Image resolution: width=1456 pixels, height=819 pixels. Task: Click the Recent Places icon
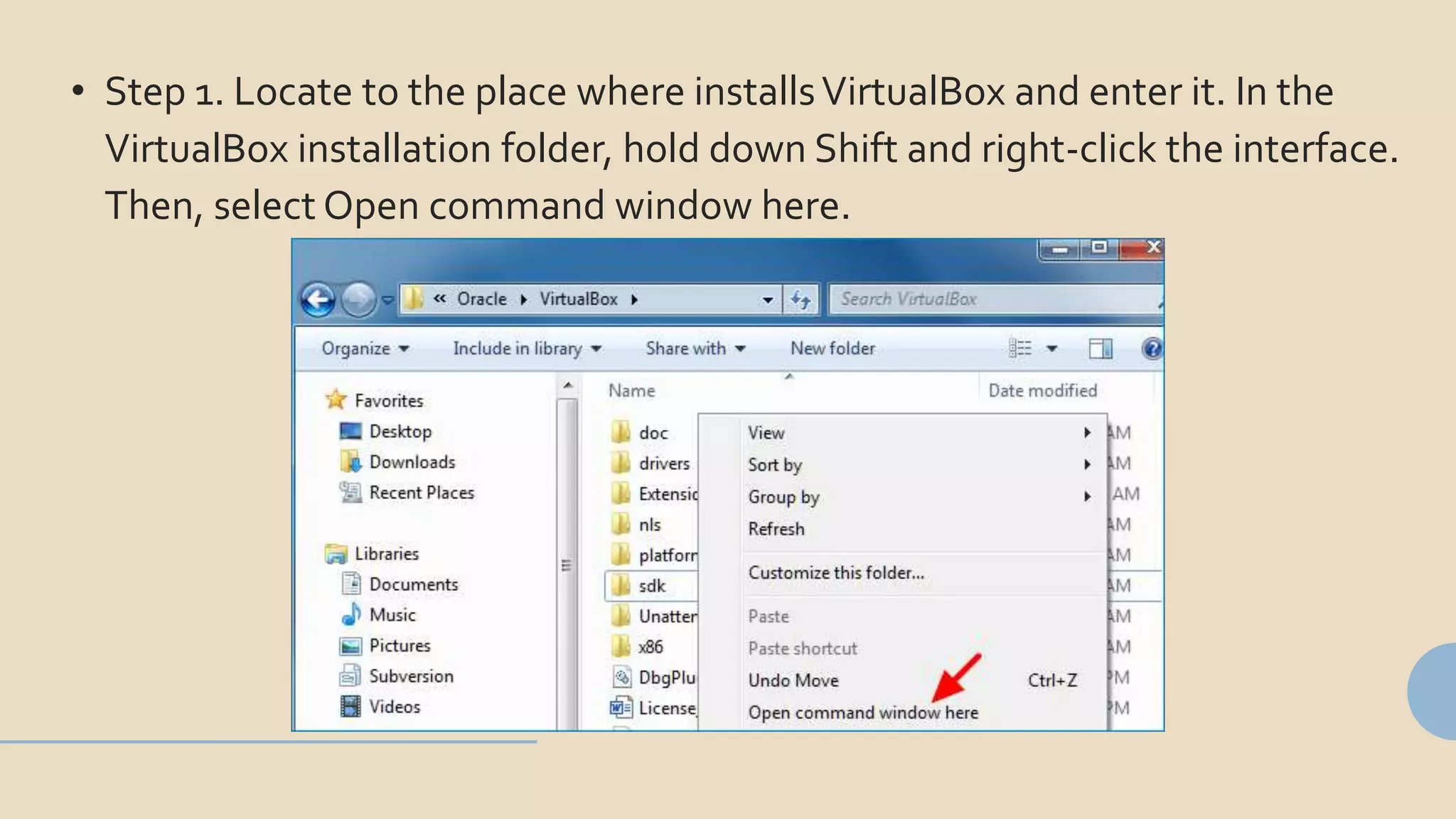tap(350, 492)
